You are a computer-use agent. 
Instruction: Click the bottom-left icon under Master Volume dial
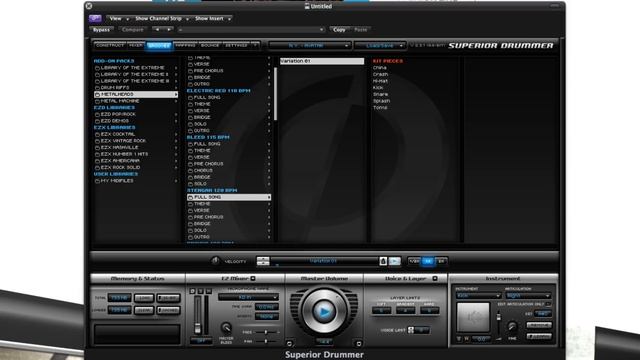289,343
